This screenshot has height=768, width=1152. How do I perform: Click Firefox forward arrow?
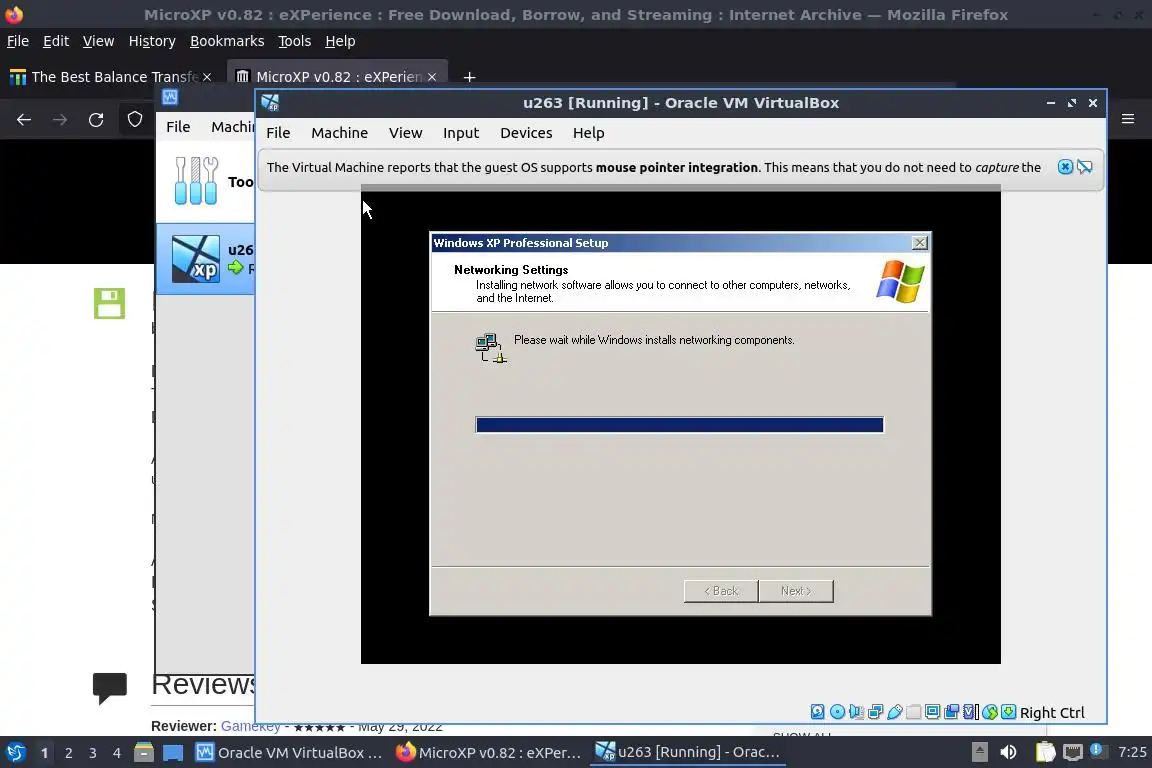60,120
